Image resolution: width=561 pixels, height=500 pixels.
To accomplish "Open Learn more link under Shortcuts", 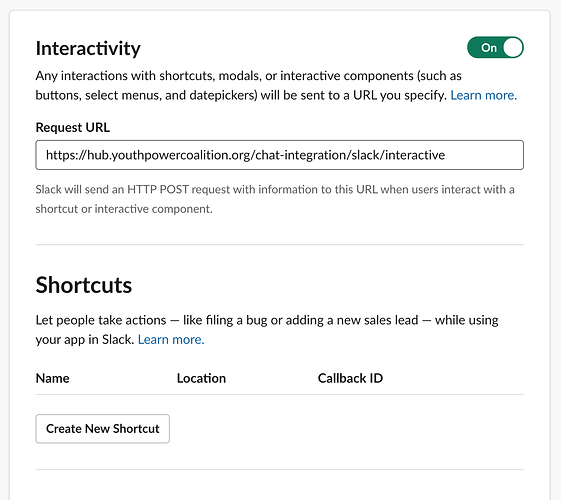I will click(x=171, y=339).
